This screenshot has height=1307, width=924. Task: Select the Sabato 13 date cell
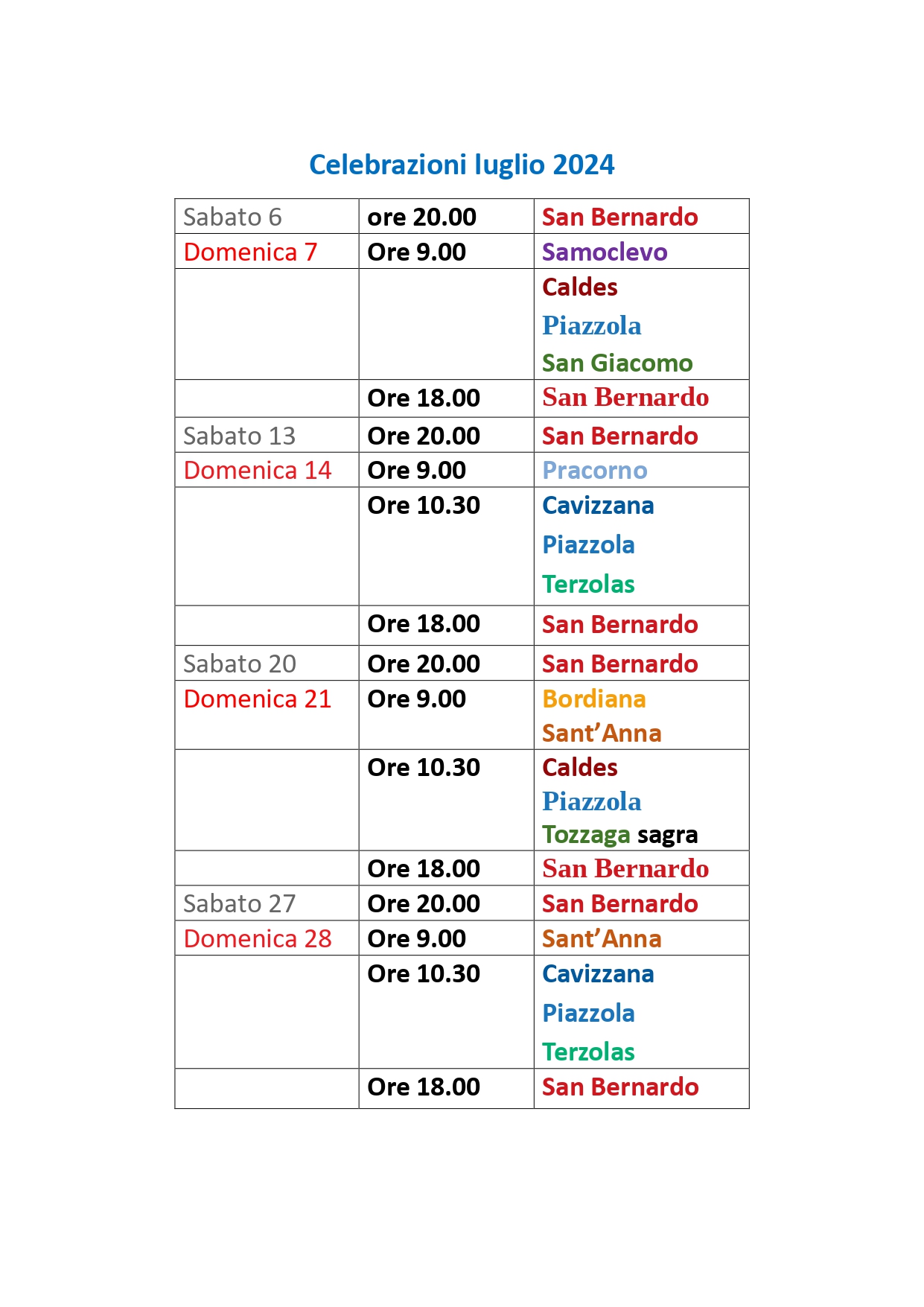239,436
